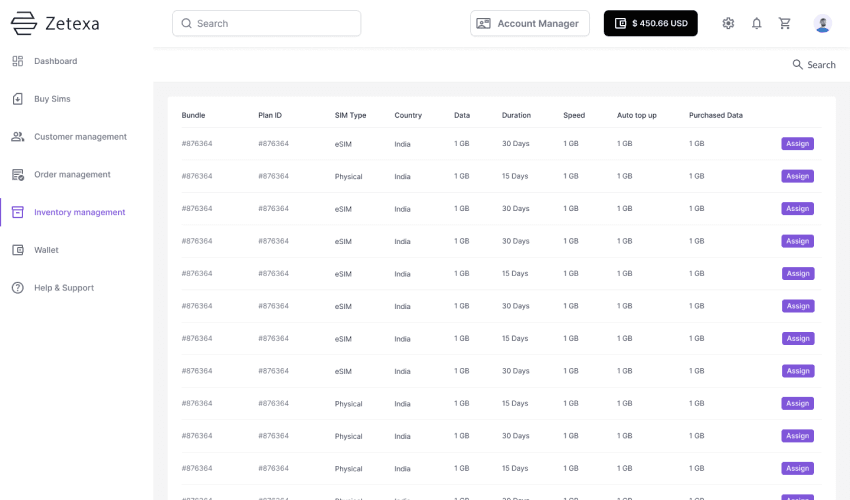This screenshot has height=500, width=850.
Task: Open Order management section
Action: pyautogui.click(x=72, y=175)
